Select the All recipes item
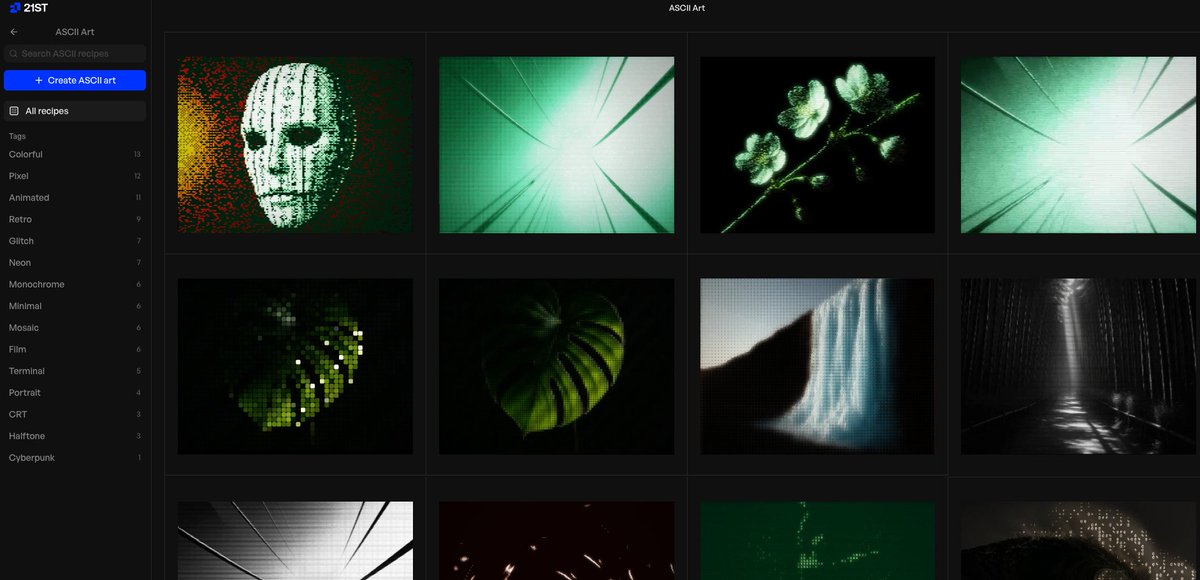The height and width of the screenshot is (580, 1200). [x=75, y=111]
